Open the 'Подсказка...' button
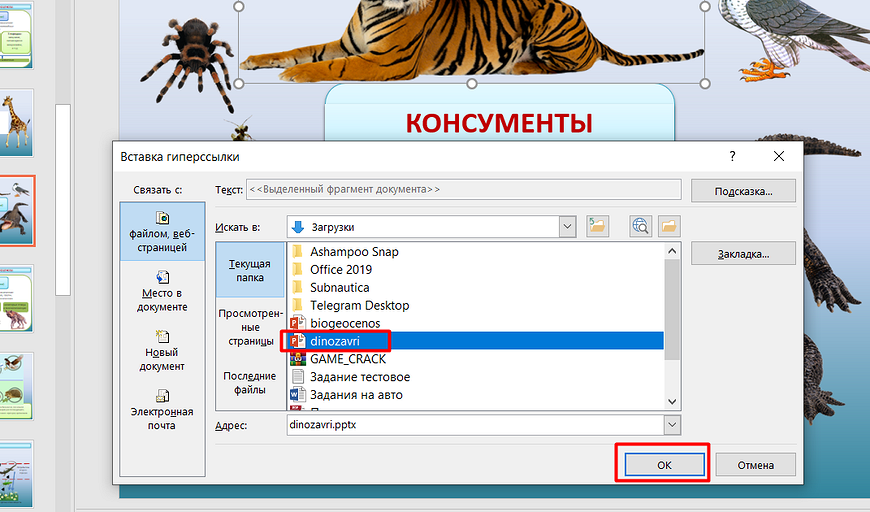870x512 pixels. coord(742,190)
